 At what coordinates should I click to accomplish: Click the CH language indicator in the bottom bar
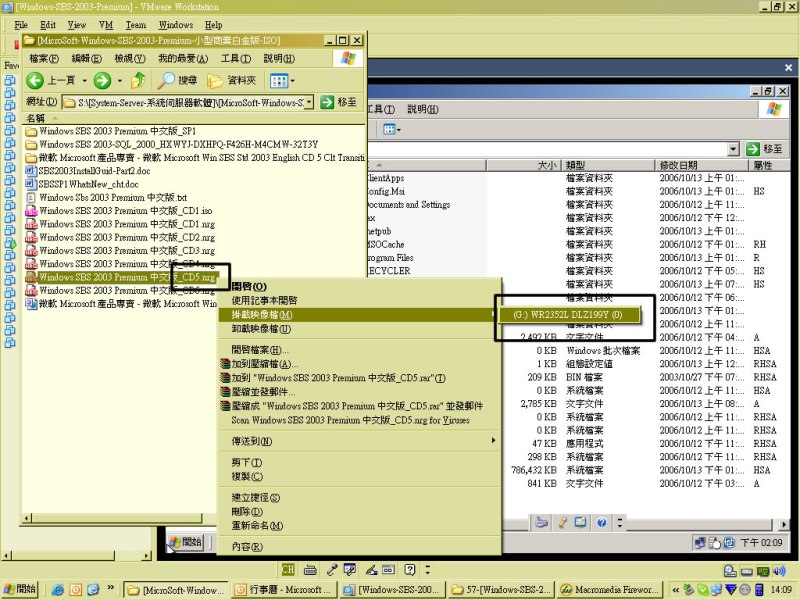(288, 569)
